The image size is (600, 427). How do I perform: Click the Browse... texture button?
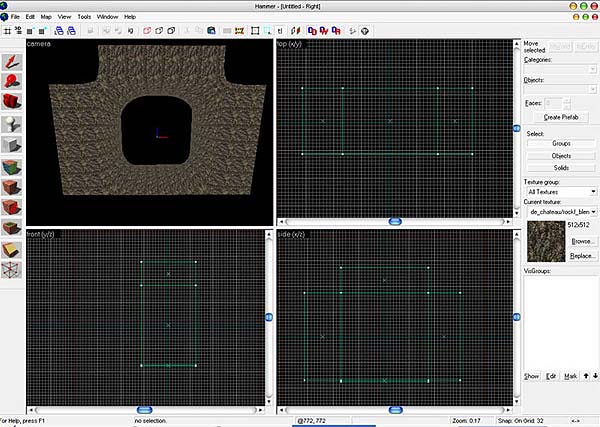tap(583, 242)
